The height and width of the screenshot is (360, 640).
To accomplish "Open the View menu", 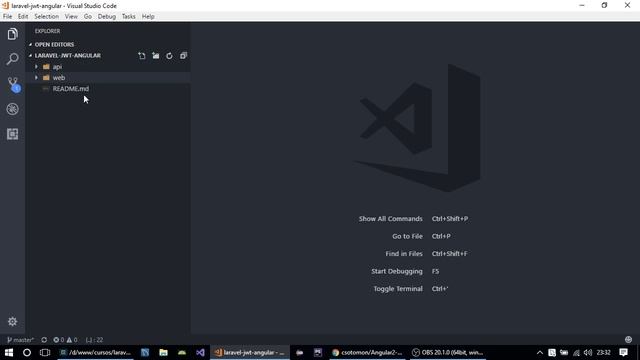I will (x=71, y=16).
